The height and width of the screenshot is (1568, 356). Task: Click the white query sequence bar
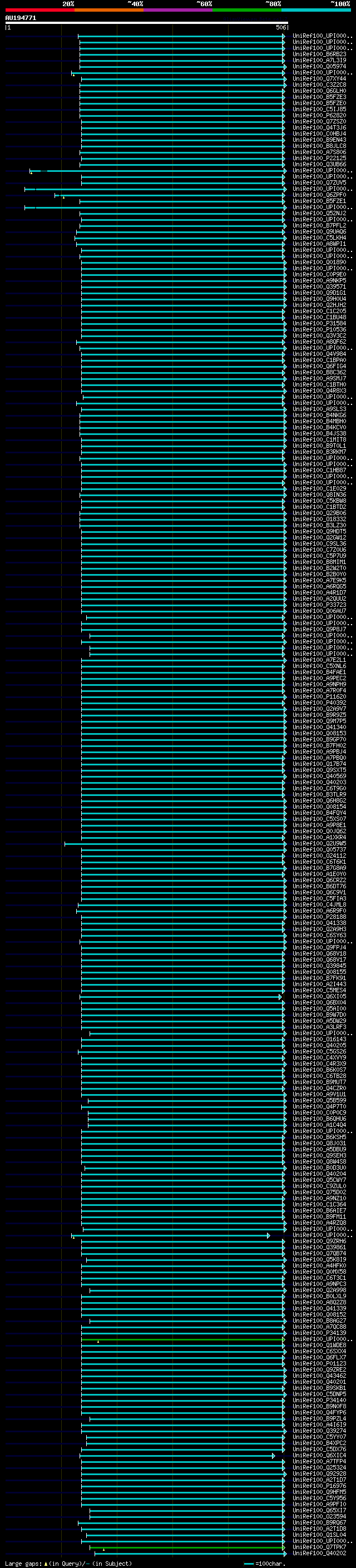coord(147,23)
